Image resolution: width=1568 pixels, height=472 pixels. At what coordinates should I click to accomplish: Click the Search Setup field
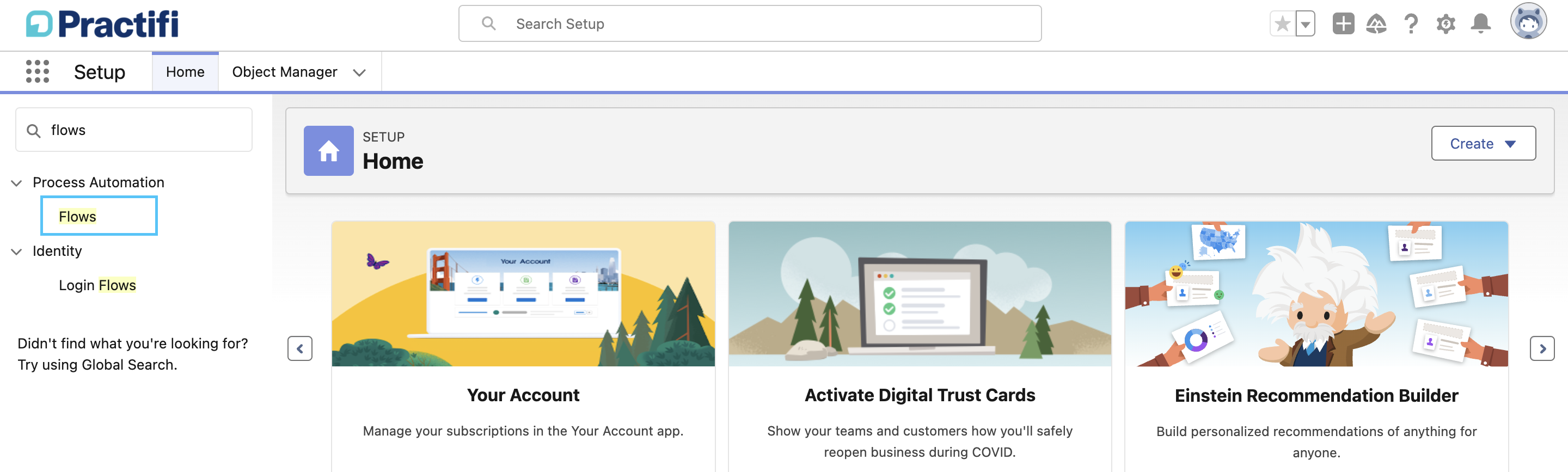coord(749,24)
